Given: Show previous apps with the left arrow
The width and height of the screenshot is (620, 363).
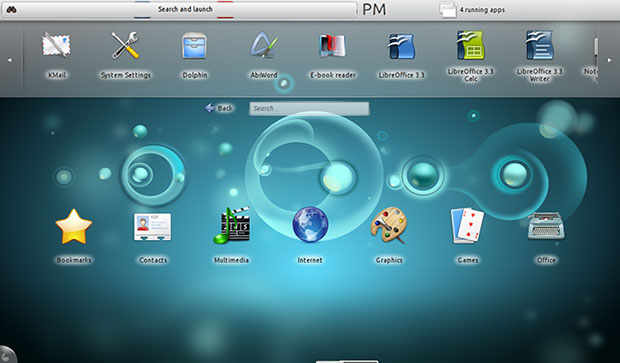Looking at the screenshot, I should pos(9,60).
